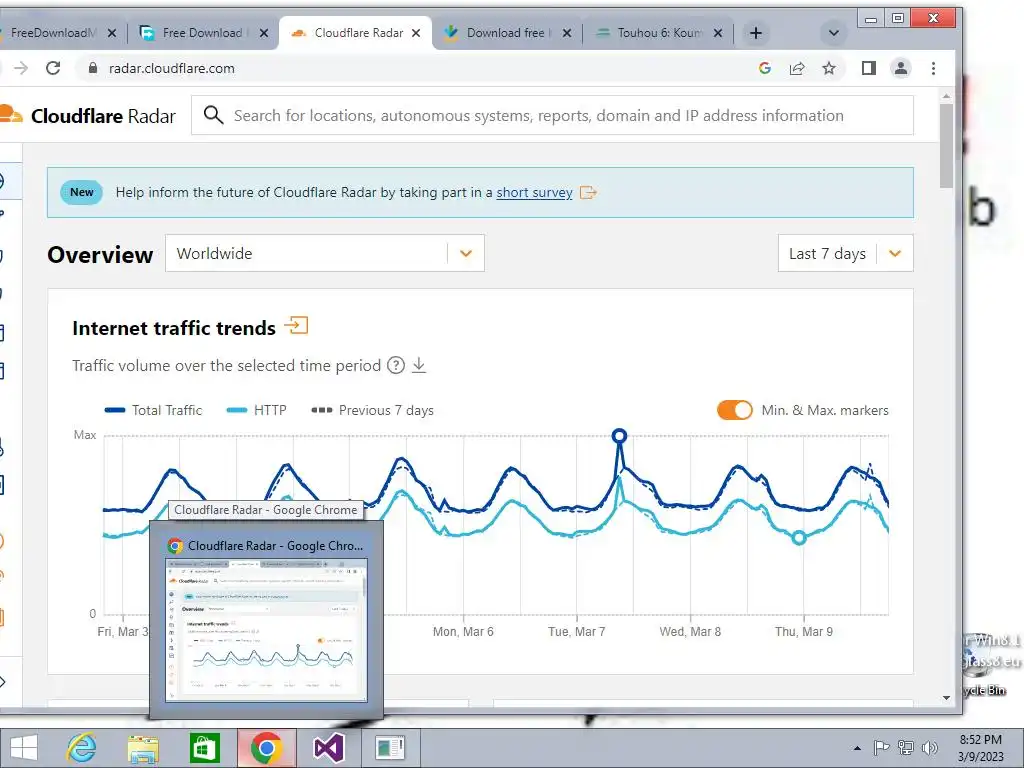Click the Last 7 days chevron arrow
Viewport: 1024px width, 768px height.
click(895, 253)
